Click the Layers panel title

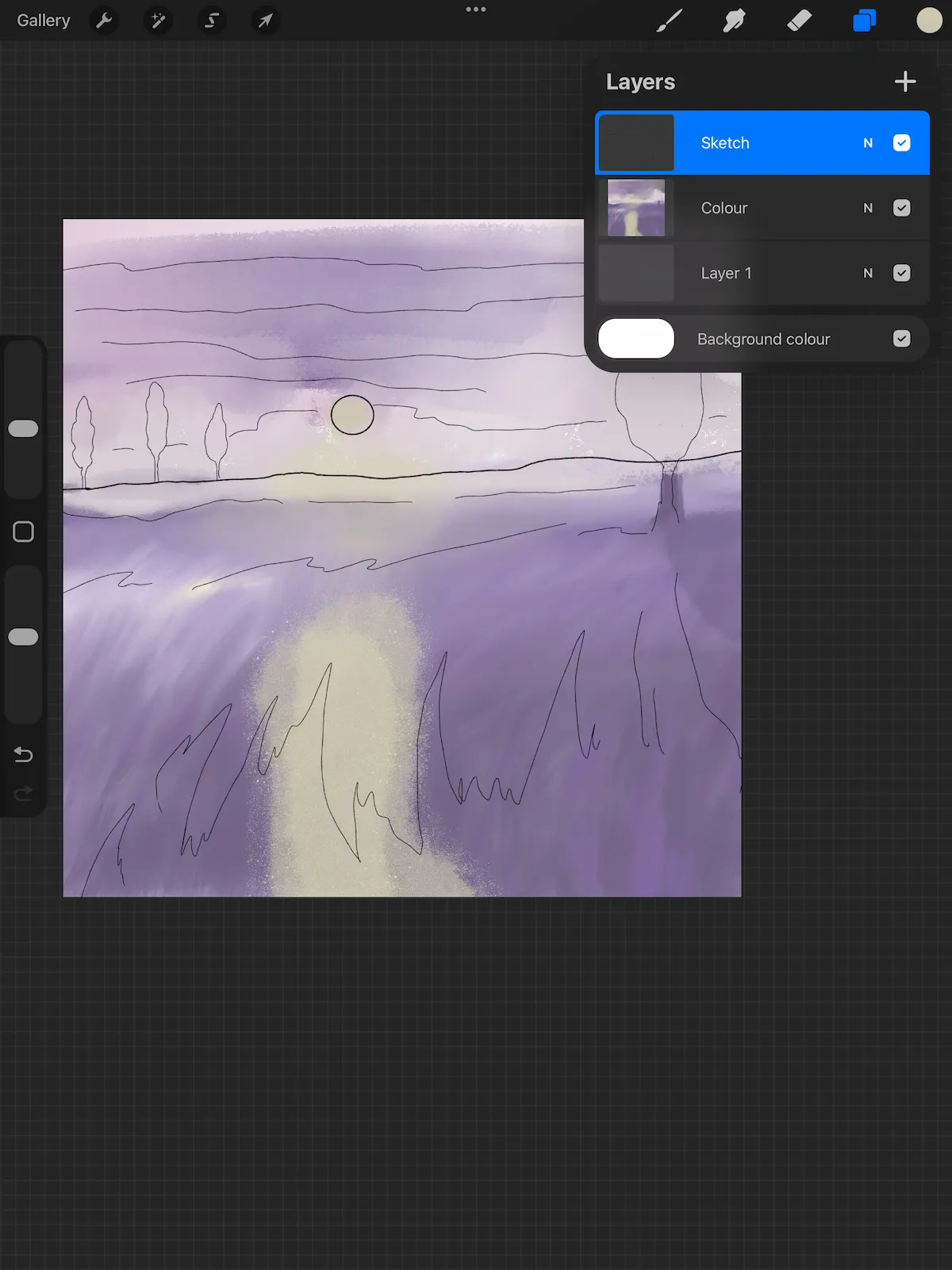640,82
